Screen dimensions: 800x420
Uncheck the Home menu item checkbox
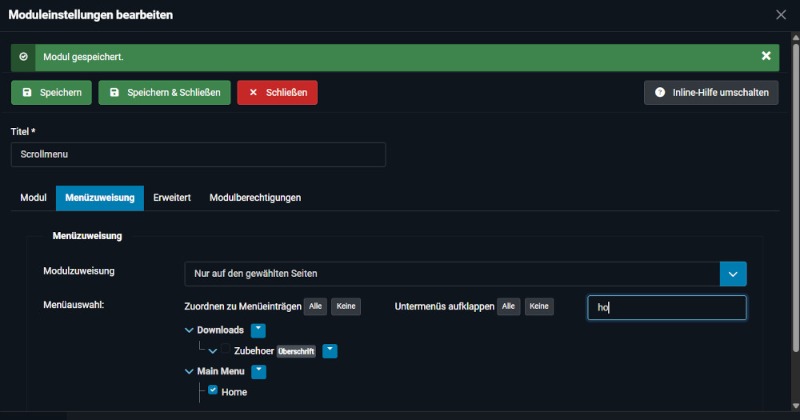click(213, 391)
